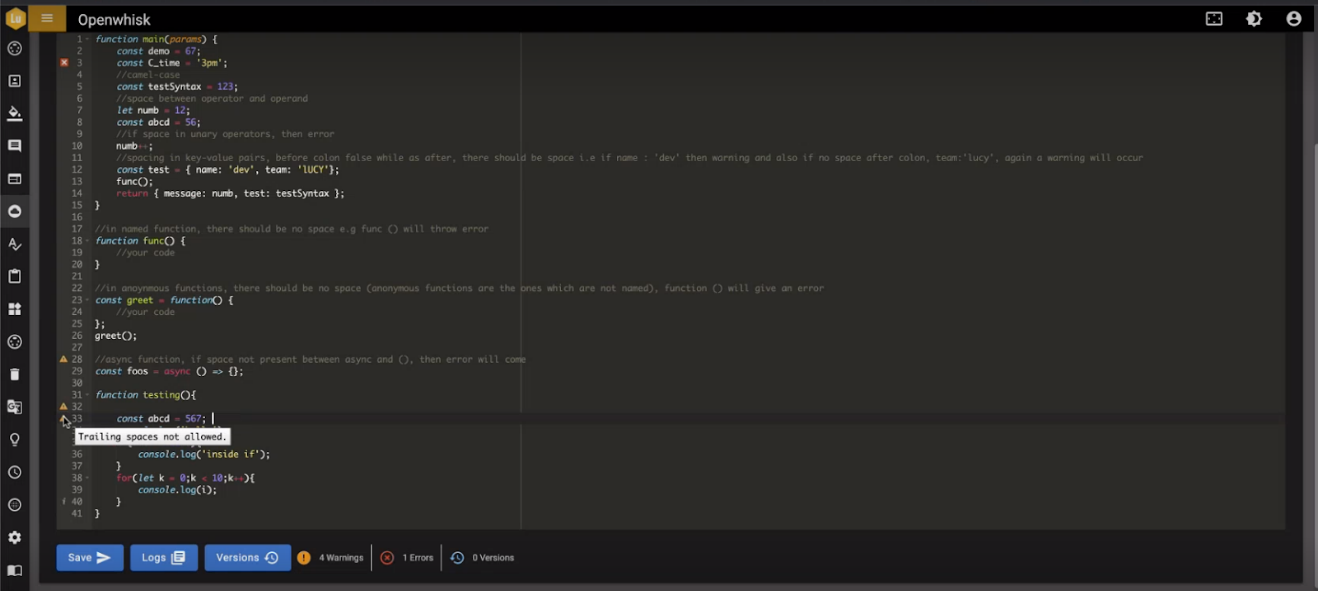Open the widgets sidebar icon
Viewport: 1318px width, 591px height.
[x=15, y=309]
